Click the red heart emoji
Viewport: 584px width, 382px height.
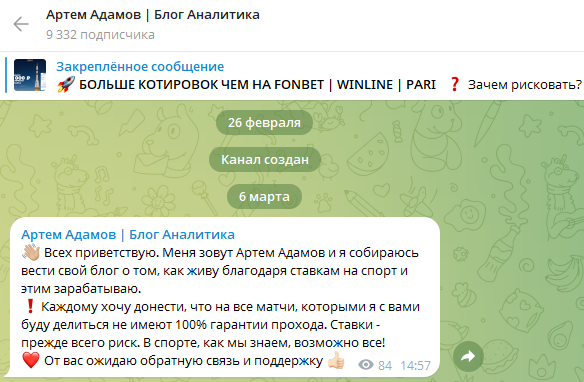pos(31,360)
